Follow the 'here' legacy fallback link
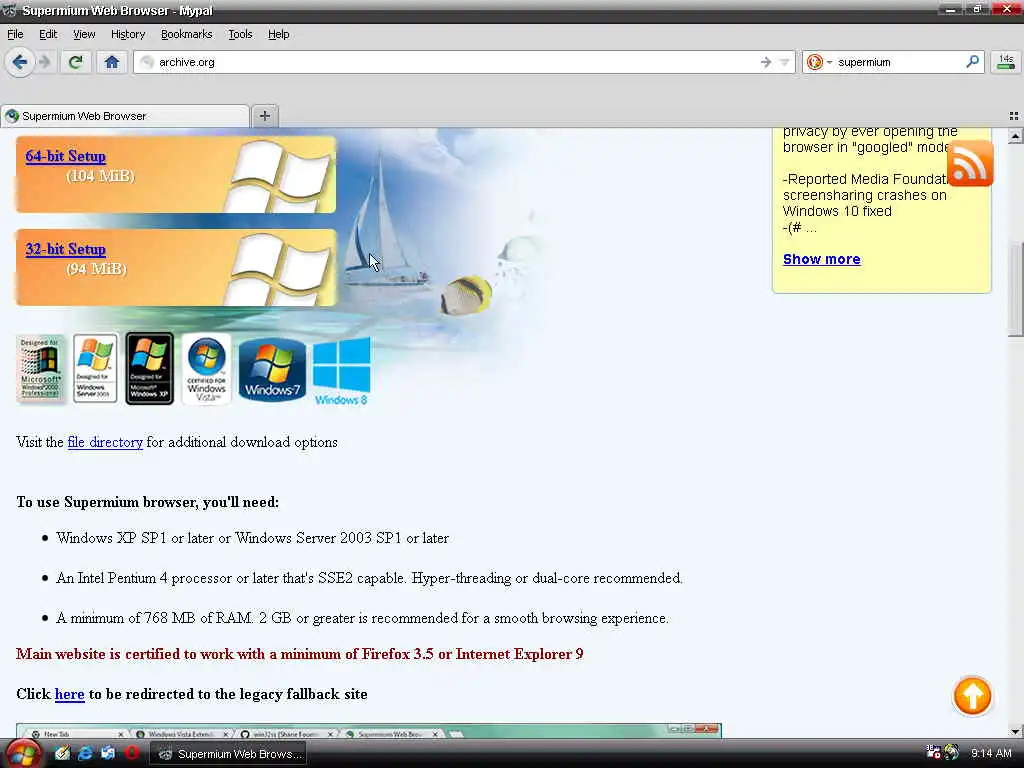Image resolution: width=1024 pixels, height=768 pixels. tap(69, 694)
